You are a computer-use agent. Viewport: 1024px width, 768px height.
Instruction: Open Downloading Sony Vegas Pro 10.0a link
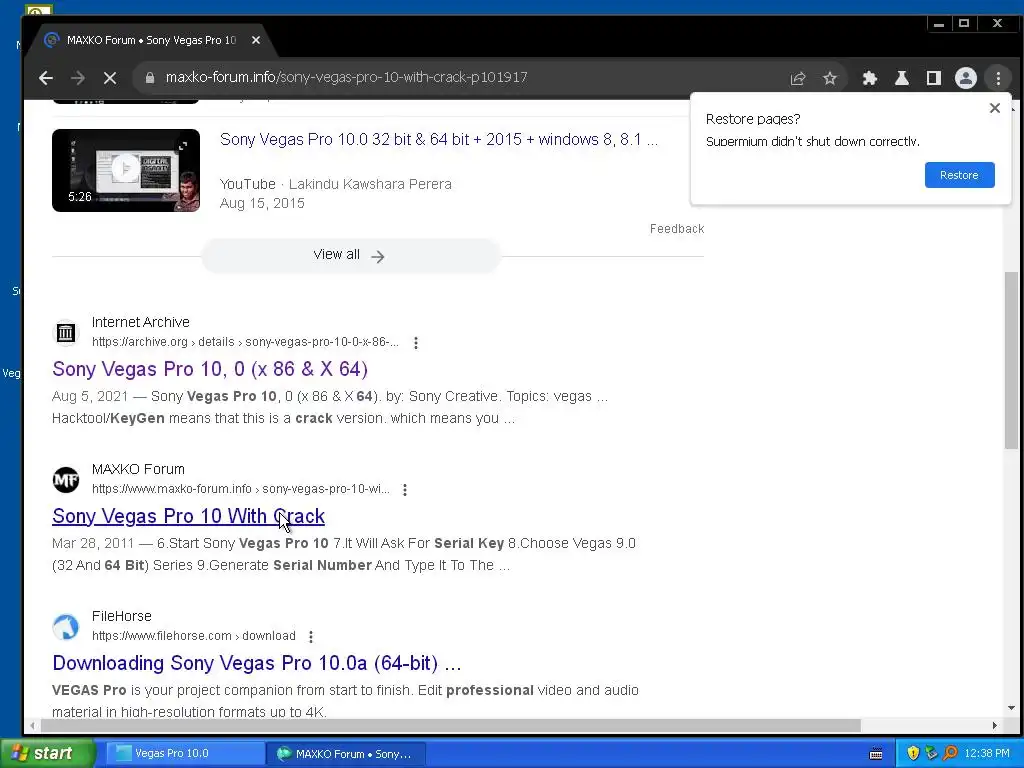tap(257, 663)
